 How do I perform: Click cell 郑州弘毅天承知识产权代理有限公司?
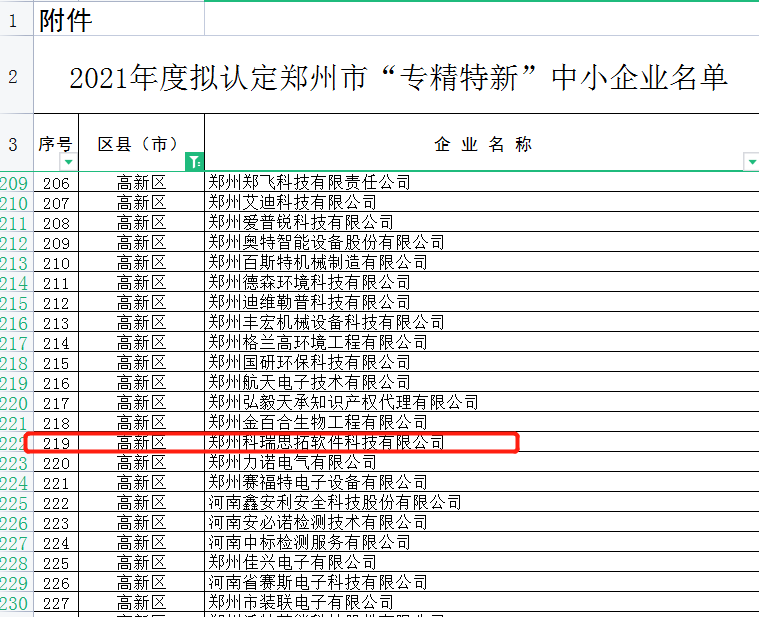482,403
